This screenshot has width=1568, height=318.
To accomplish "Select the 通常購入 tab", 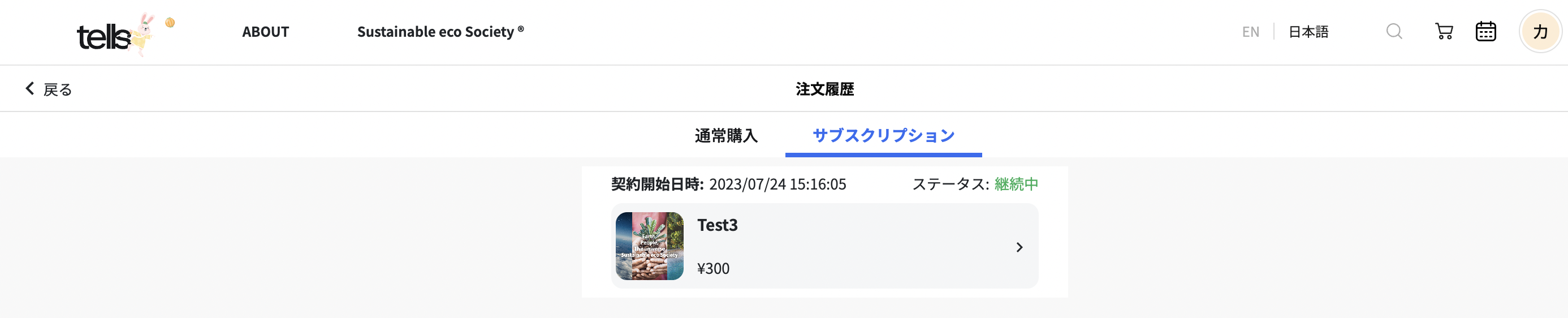I will pyautogui.click(x=726, y=136).
